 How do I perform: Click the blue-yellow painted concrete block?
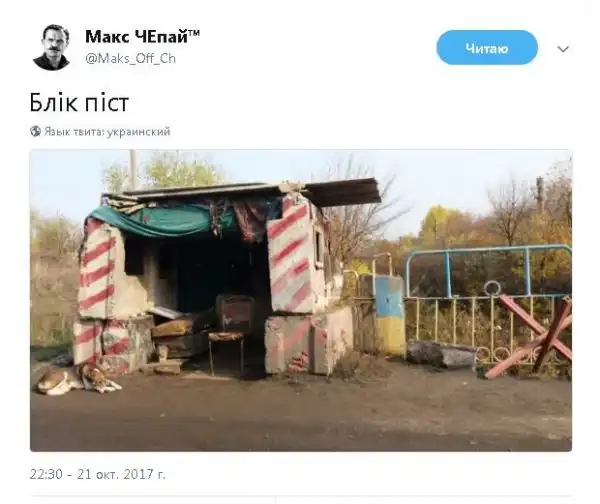tap(389, 315)
